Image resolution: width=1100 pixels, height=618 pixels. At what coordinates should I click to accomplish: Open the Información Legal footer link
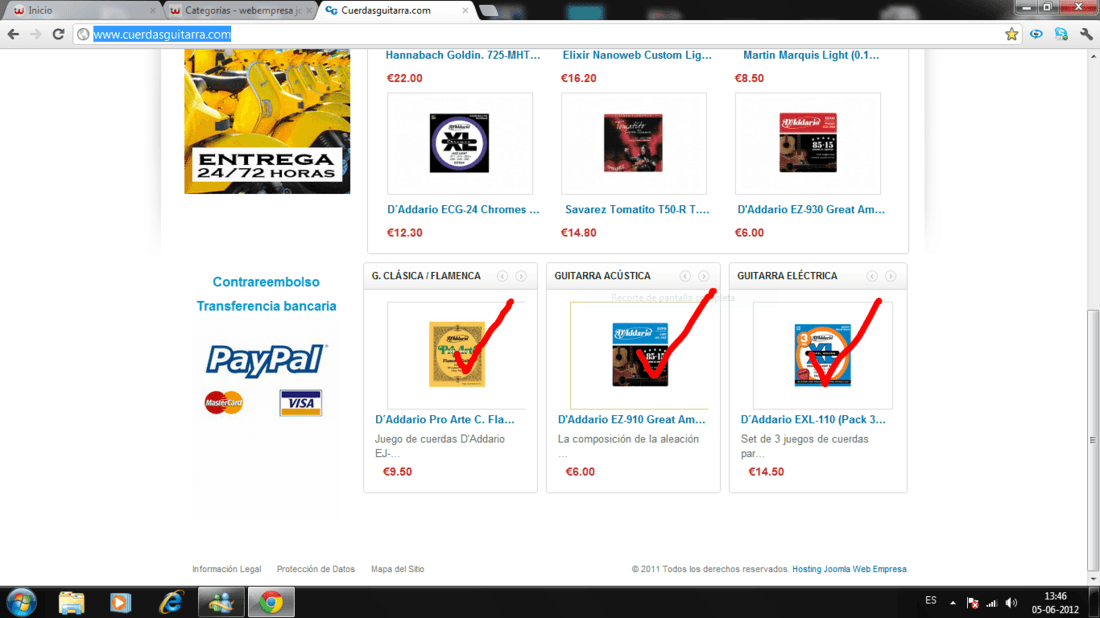point(227,569)
